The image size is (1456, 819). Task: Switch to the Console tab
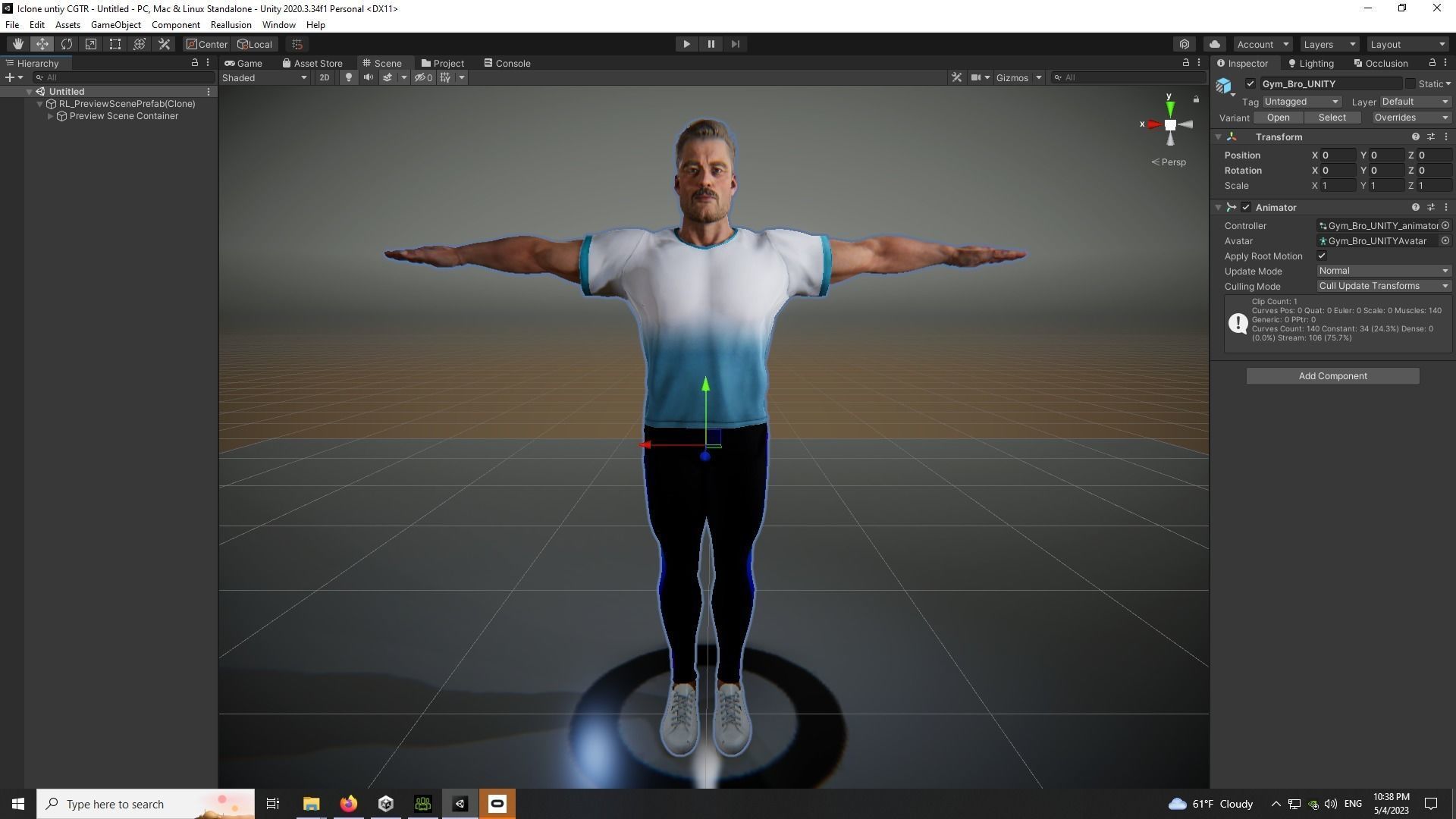(507, 63)
